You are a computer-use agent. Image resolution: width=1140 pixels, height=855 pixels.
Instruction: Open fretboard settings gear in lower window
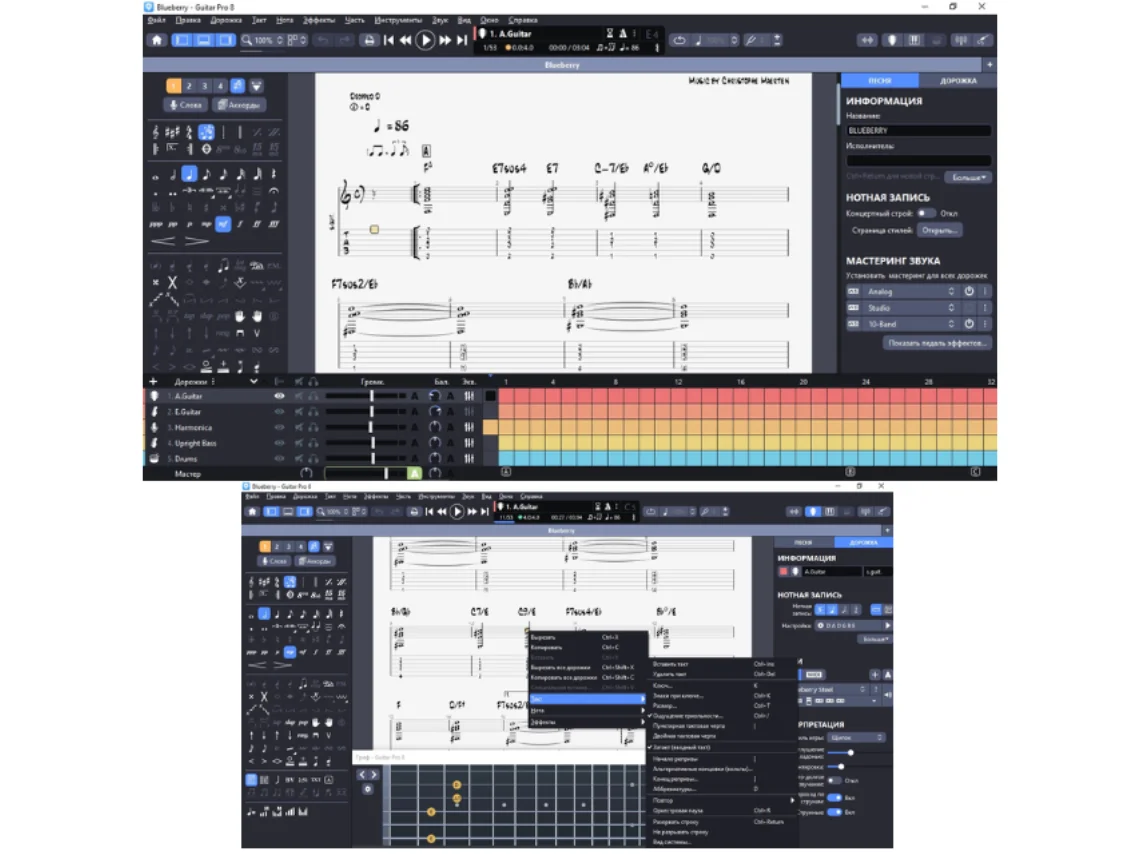pos(368,789)
